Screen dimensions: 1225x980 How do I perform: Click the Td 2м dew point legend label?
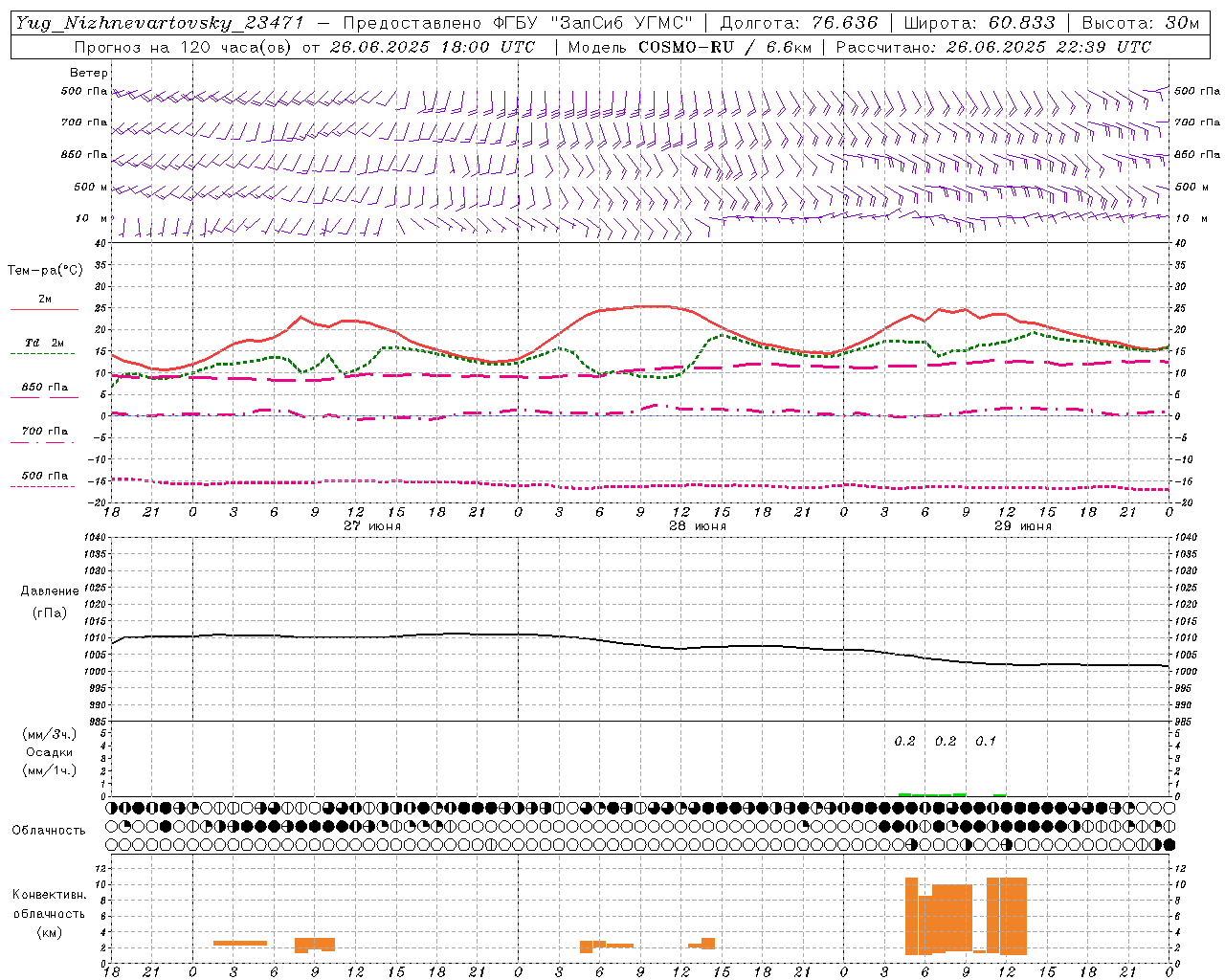click(x=45, y=343)
